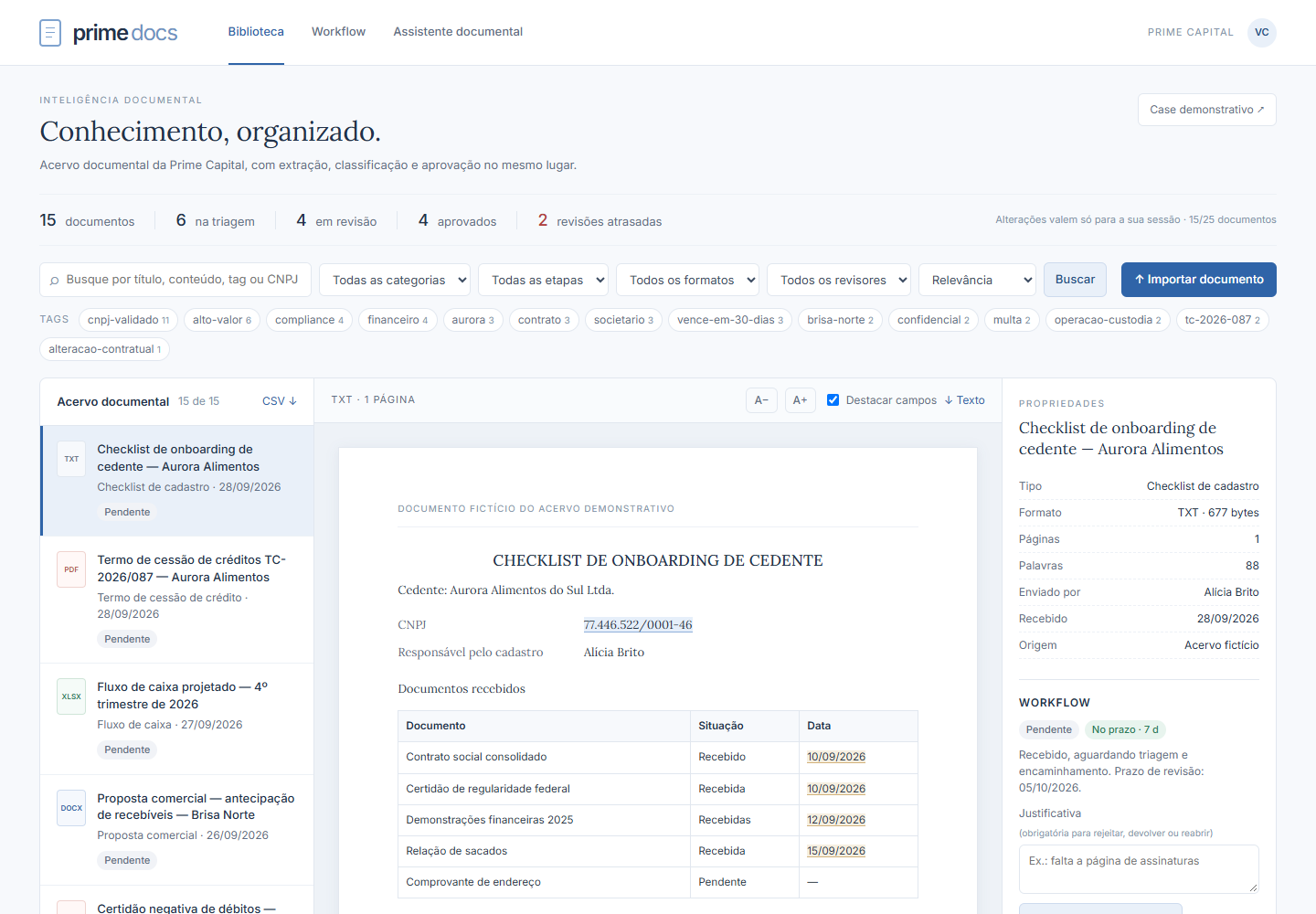Click 'Alícia Brito' in Enviado por row
The width and height of the screenshot is (1316, 914).
1231,592
